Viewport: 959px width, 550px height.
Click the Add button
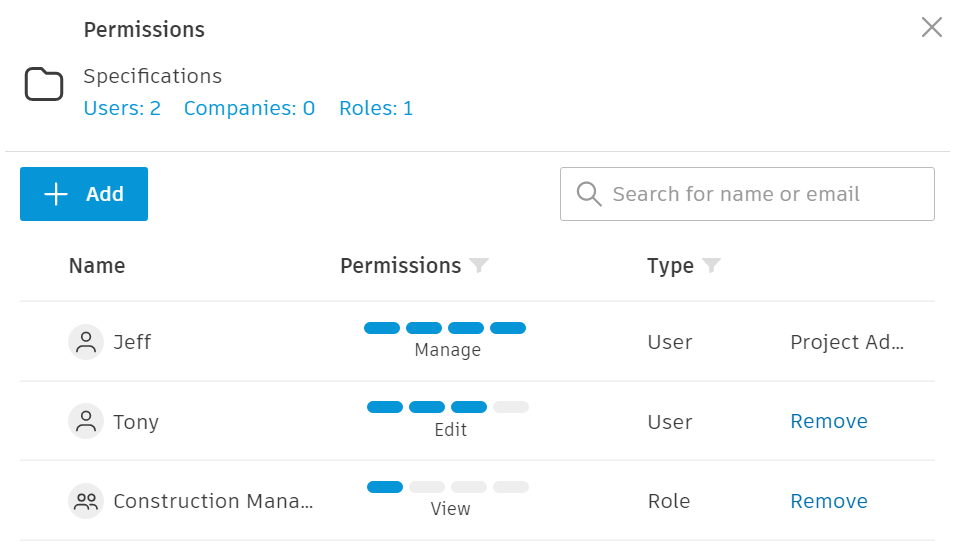click(84, 194)
